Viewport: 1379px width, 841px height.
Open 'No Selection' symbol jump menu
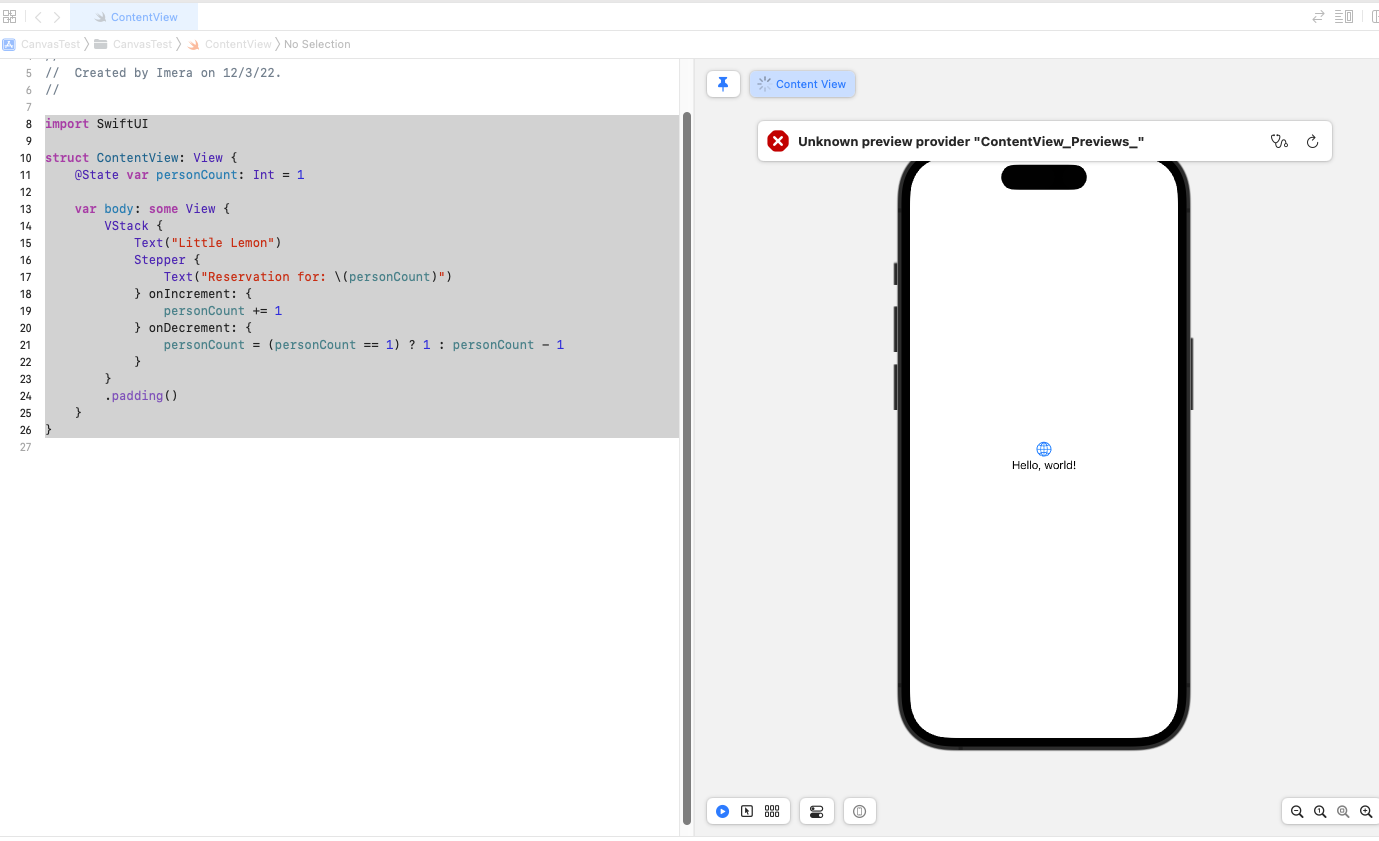click(x=317, y=44)
